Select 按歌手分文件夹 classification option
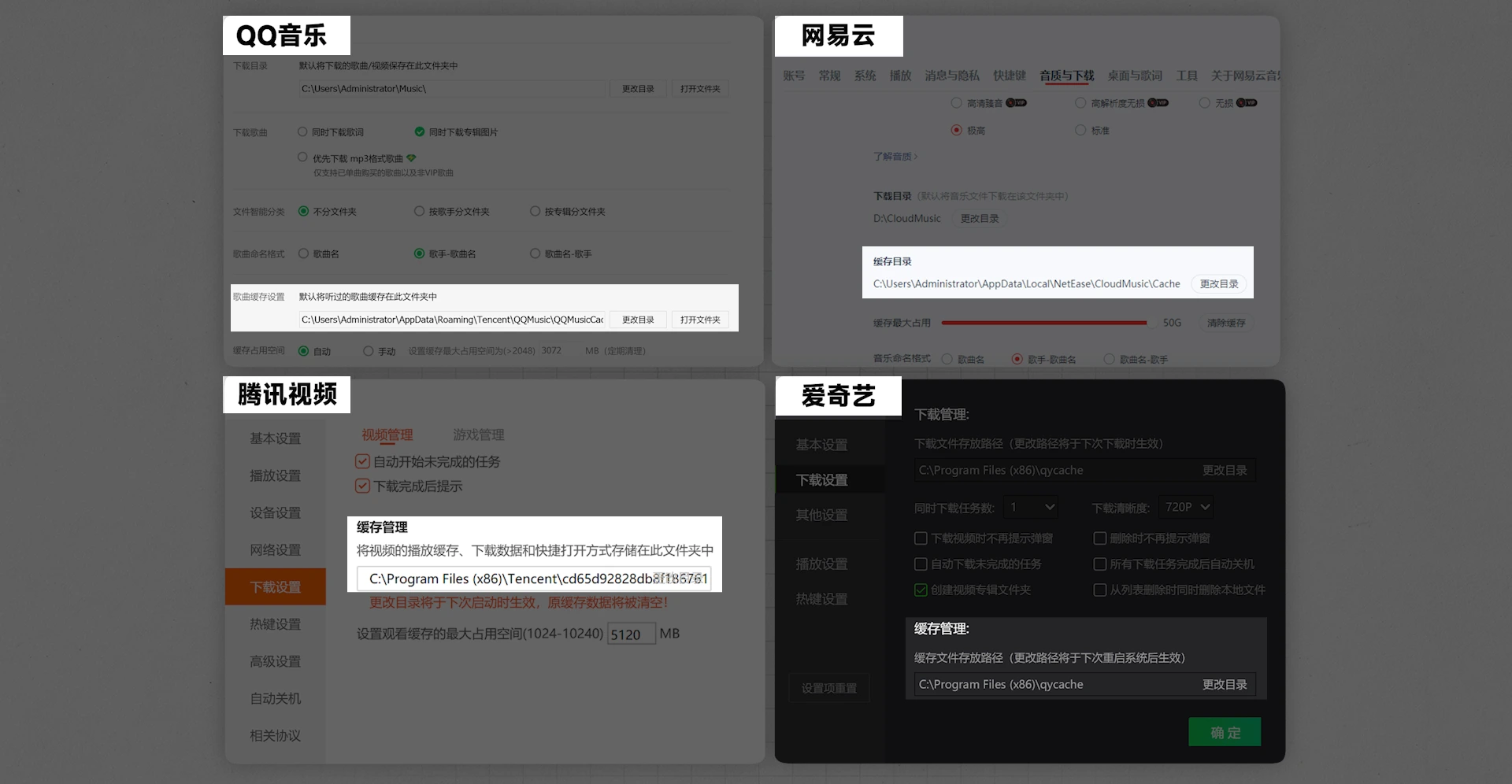The height and width of the screenshot is (784, 1512). [420, 211]
